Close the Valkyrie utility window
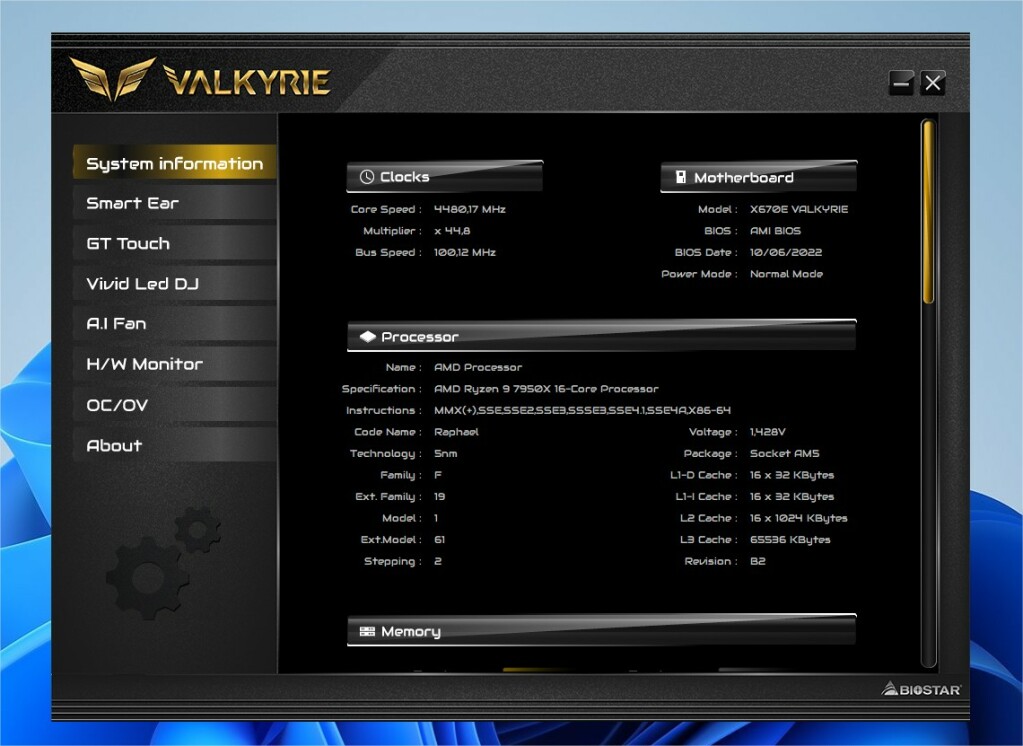 pos(933,83)
